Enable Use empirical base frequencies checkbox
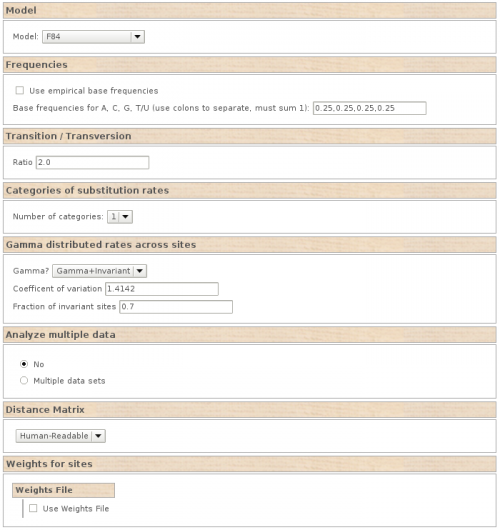 [x=20, y=90]
